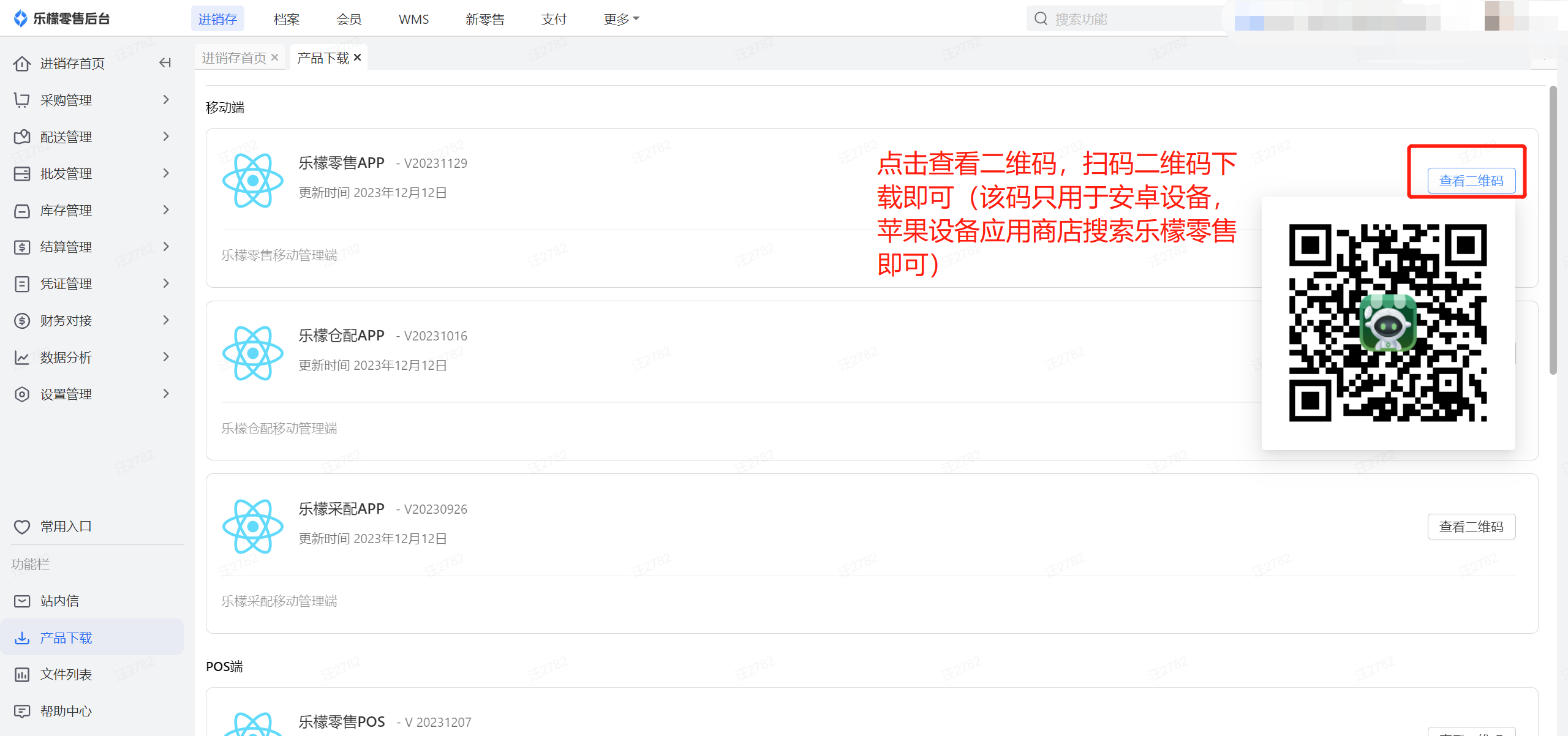Viewport: 1568px width, 736px height.
Task: Click the 乐檬零售APP atom logo
Action: (x=253, y=181)
